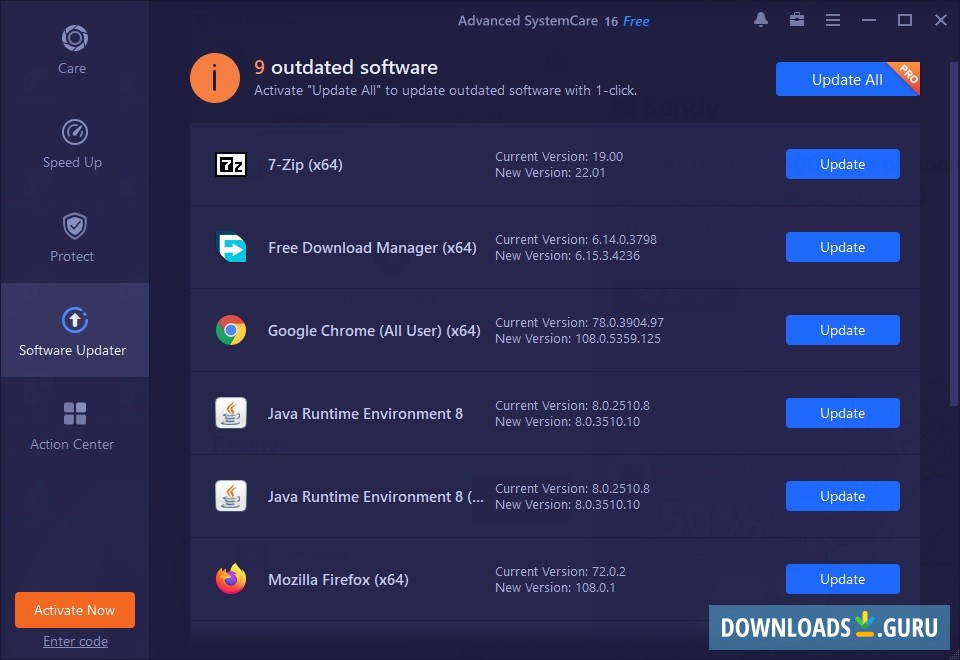The image size is (960, 660).
Task: Open the Action Center grid icon
Action: point(75,413)
